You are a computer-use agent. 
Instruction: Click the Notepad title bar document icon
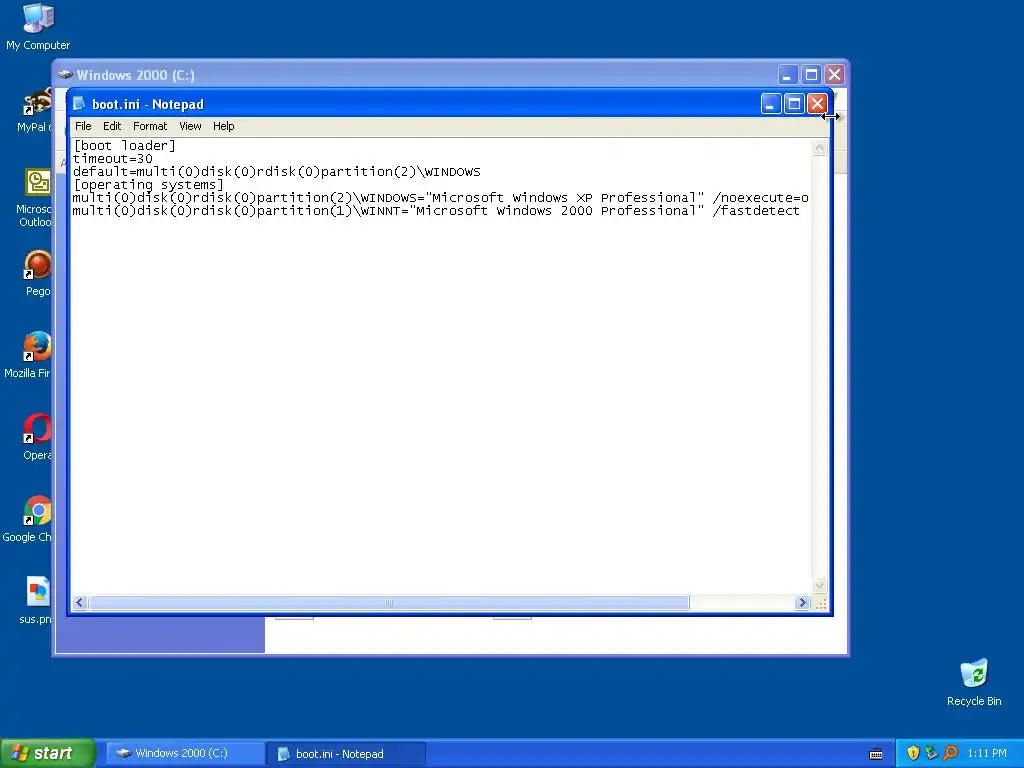pos(79,104)
